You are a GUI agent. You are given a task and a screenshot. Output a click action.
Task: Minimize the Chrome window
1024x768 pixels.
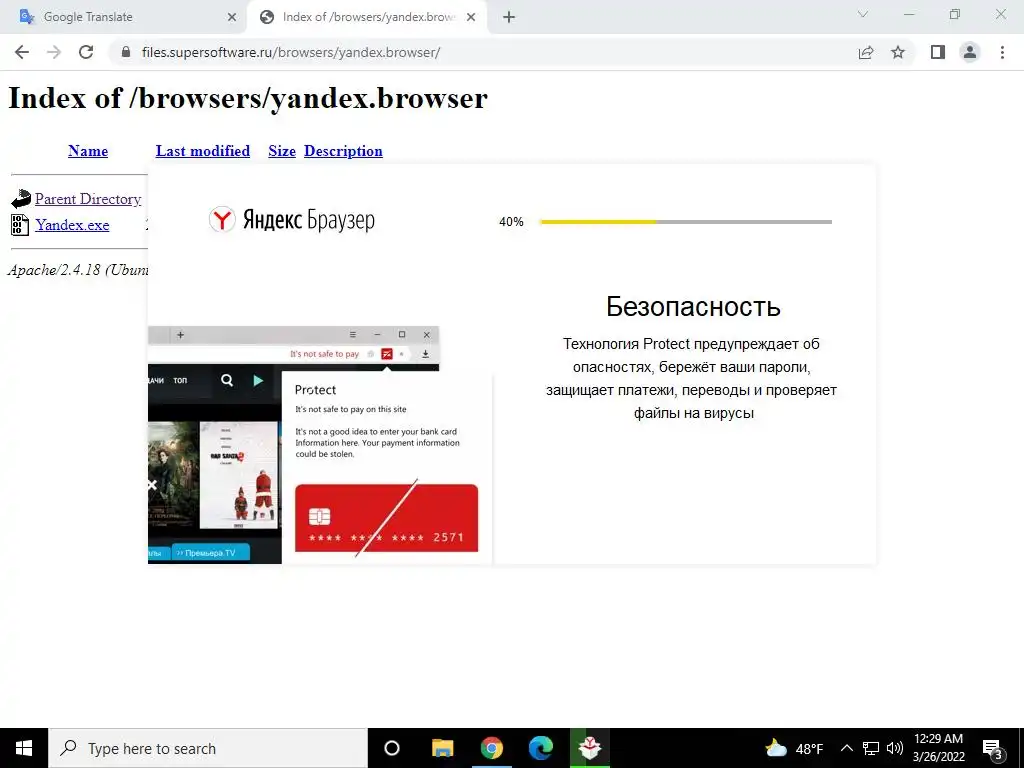coord(909,14)
